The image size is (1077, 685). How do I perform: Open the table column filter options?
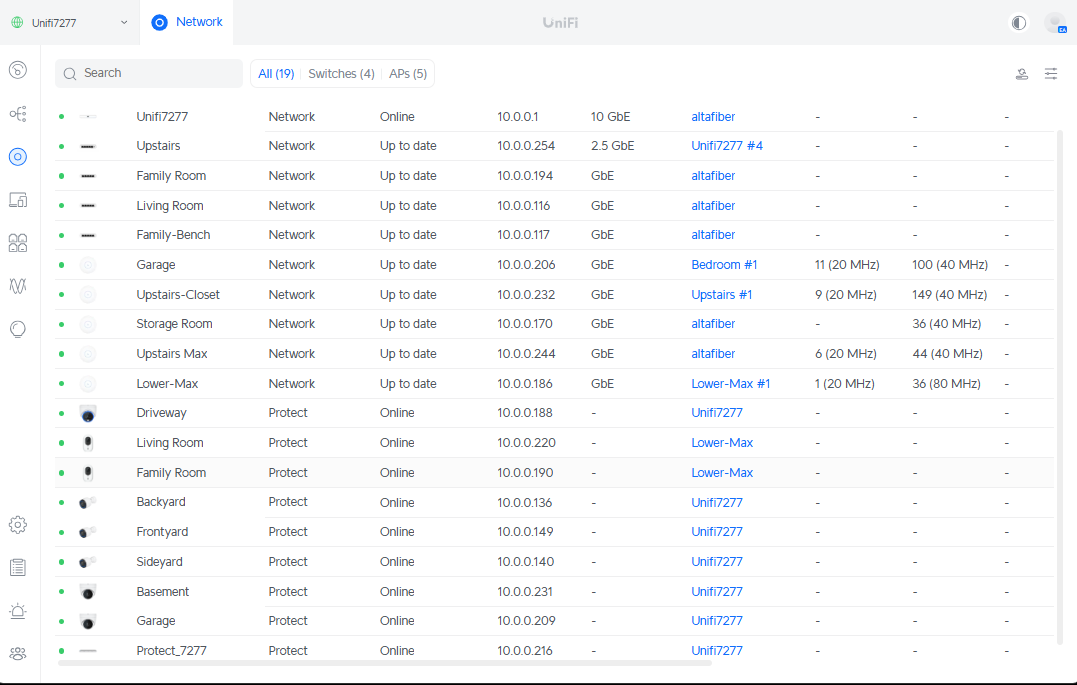point(1051,74)
